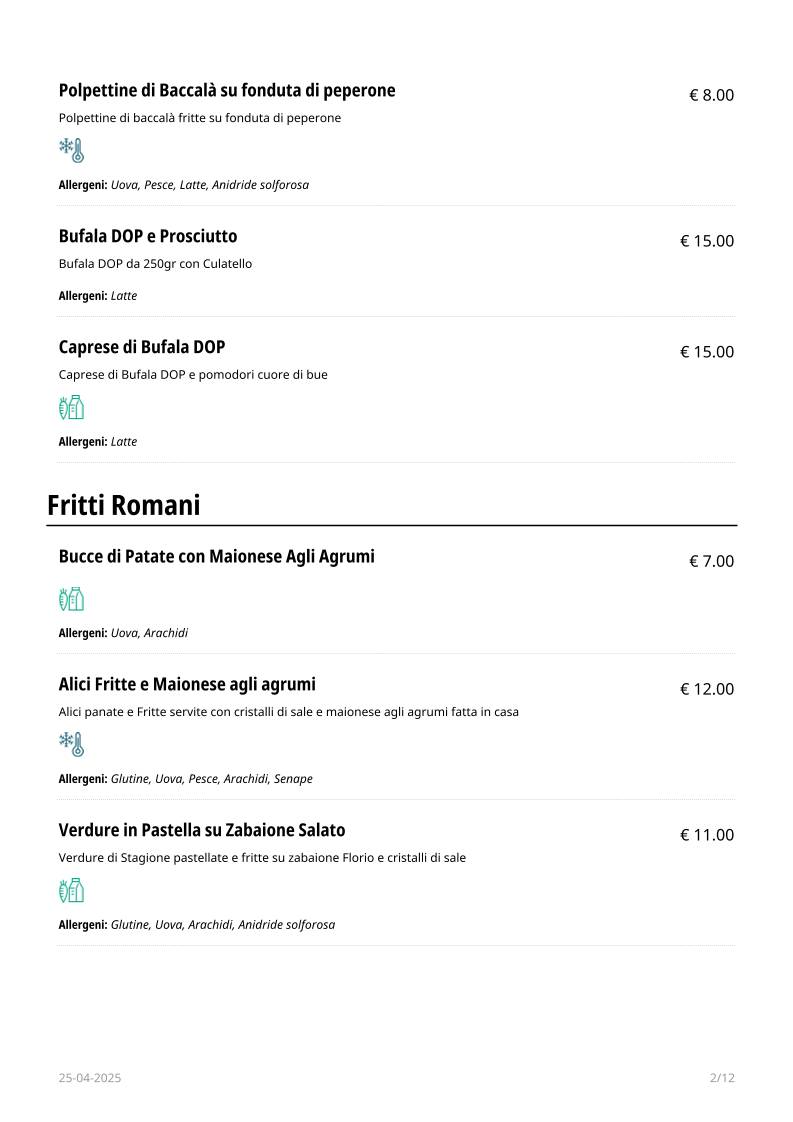Select Polpettine di Baccalà su fonduta title
The image size is (793, 1122).
pyautogui.click(x=227, y=90)
